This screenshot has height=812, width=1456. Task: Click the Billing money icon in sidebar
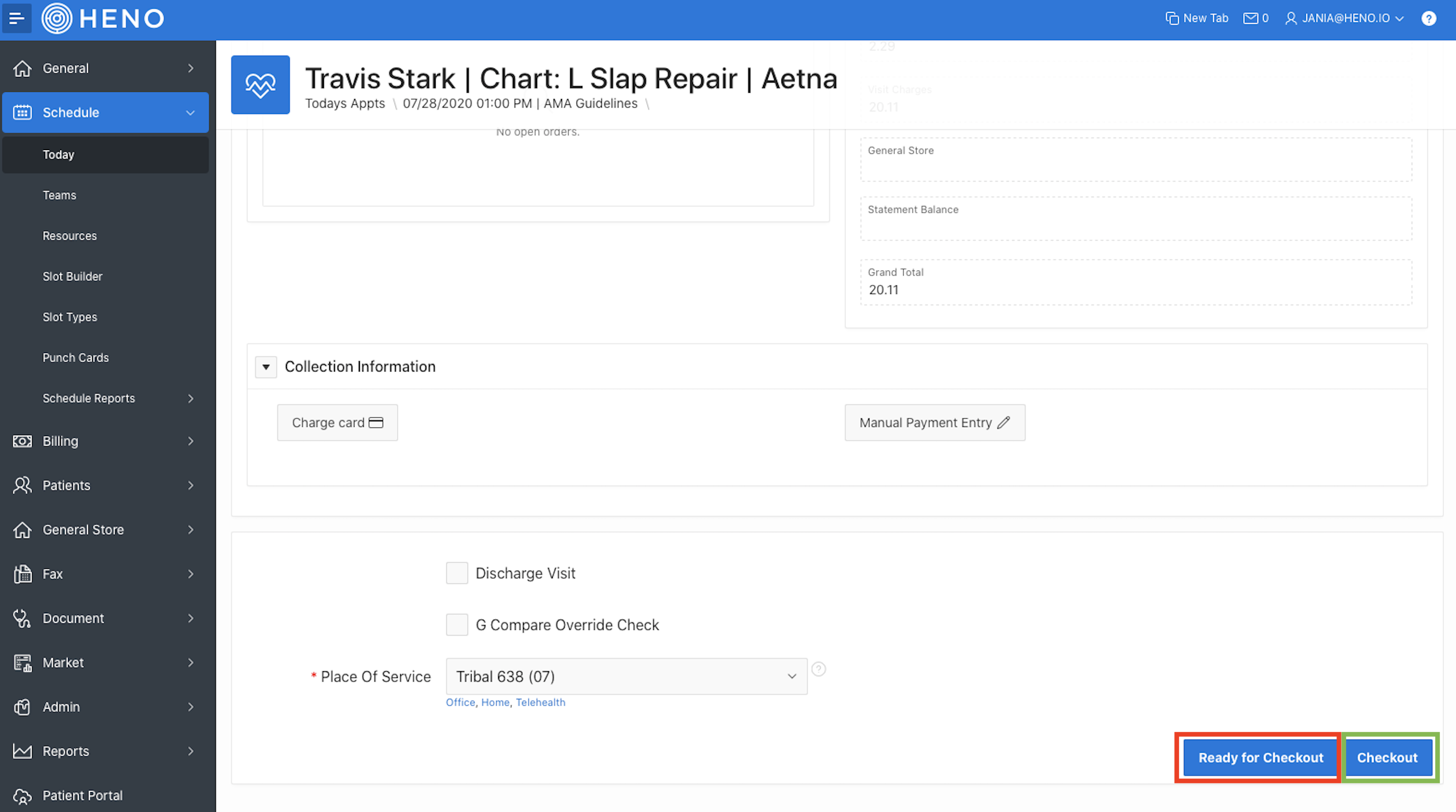coord(22,441)
